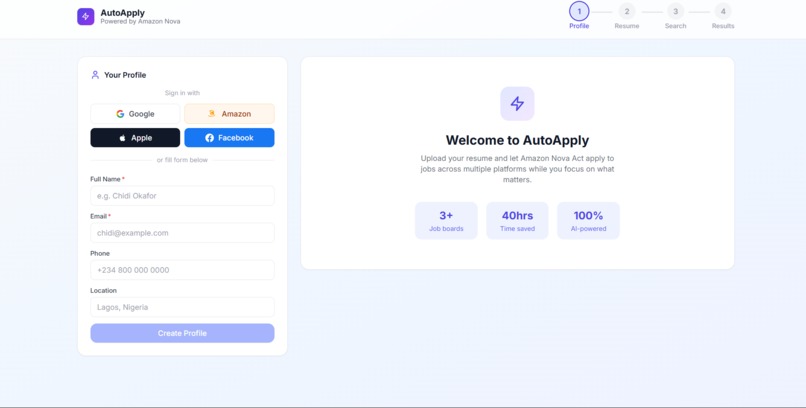The image size is (806, 408).
Task: Focus the Phone input field
Action: [x=182, y=270]
